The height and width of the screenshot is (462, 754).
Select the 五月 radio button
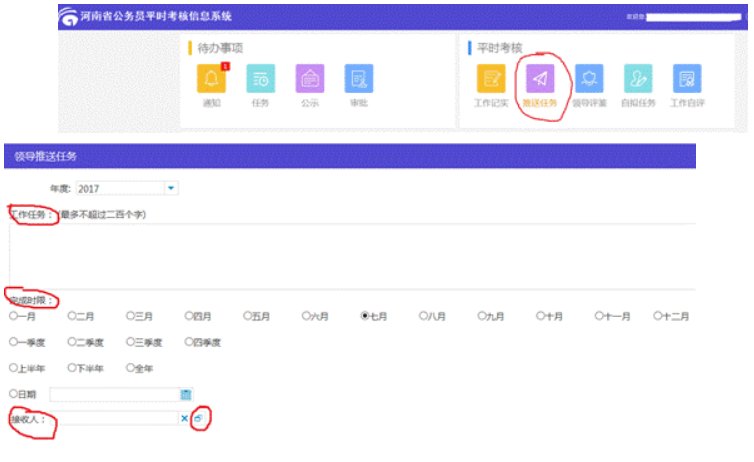click(x=248, y=316)
